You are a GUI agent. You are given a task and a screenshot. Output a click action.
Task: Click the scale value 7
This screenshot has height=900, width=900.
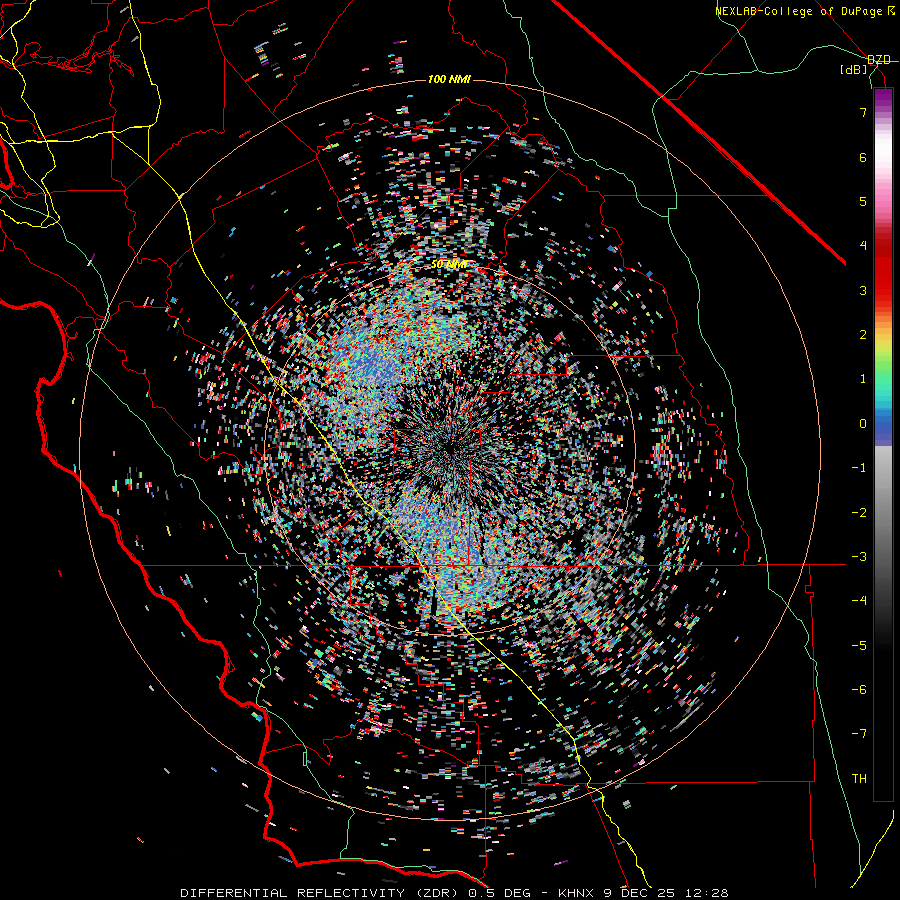pyautogui.click(x=863, y=112)
